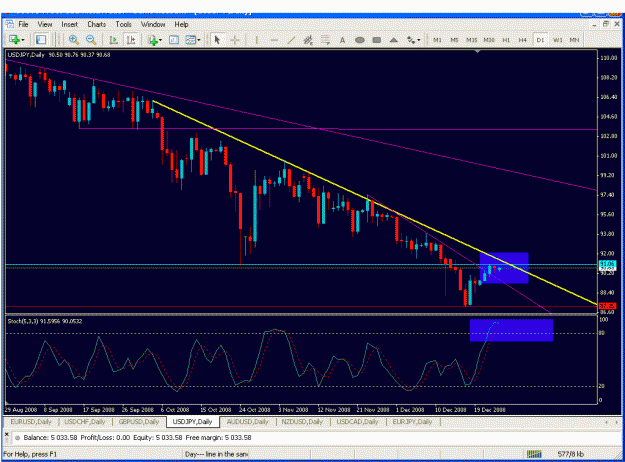Switch to the EURJPY,Daily chart tab

click(x=412, y=421)
